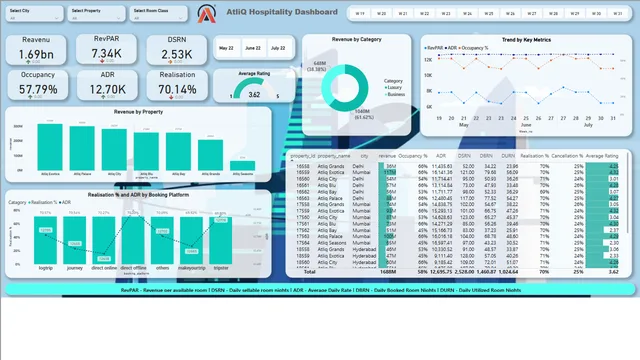This screenshot has width=640, height=360.
Task: Select week W 24 slicer
Action: pos(467,13)
